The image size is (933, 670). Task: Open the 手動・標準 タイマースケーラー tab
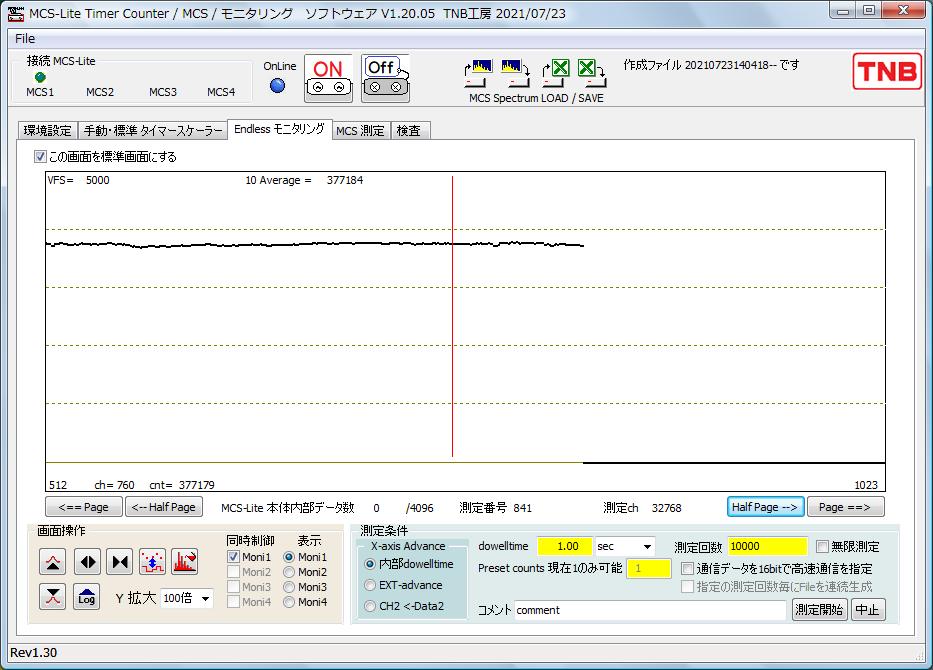[x=153, y=130]
